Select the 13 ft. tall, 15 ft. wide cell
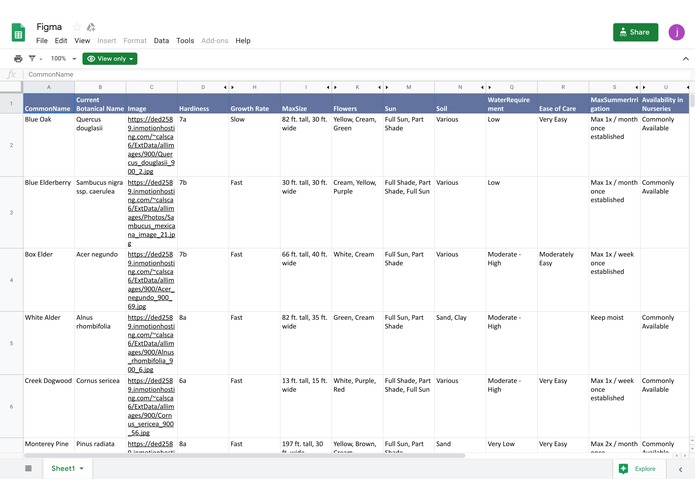The width and height of the screenshot is (695, 494). (x=306, y=406)
